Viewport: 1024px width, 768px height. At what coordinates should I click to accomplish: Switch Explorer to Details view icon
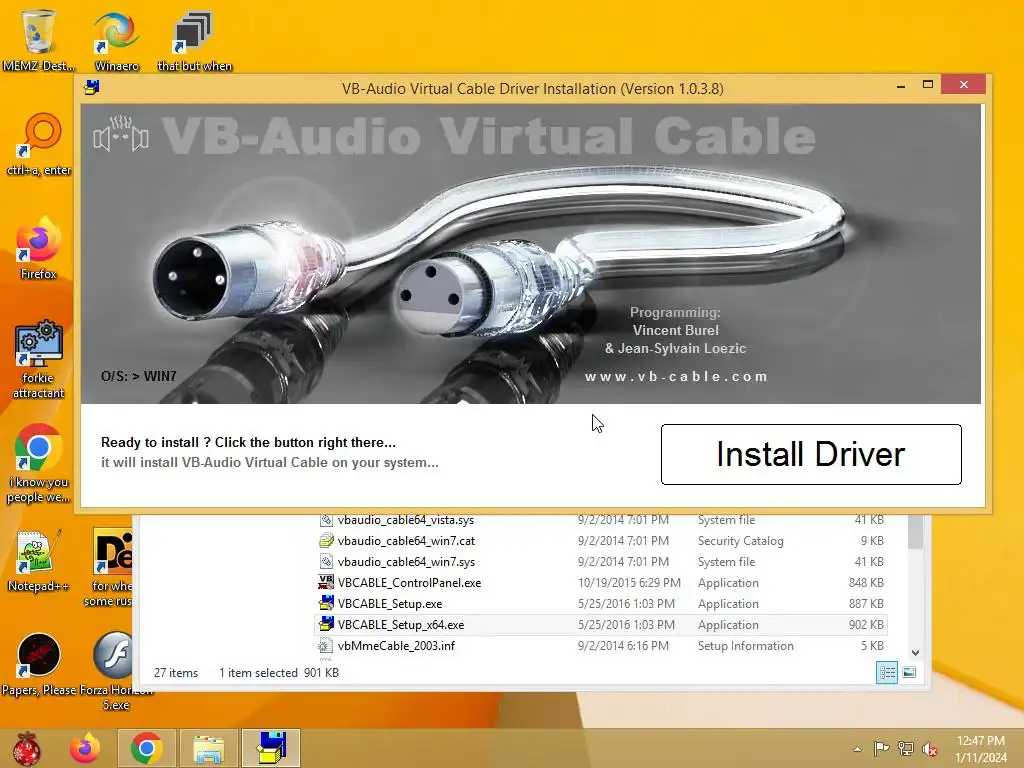click(x=887, y=672)
